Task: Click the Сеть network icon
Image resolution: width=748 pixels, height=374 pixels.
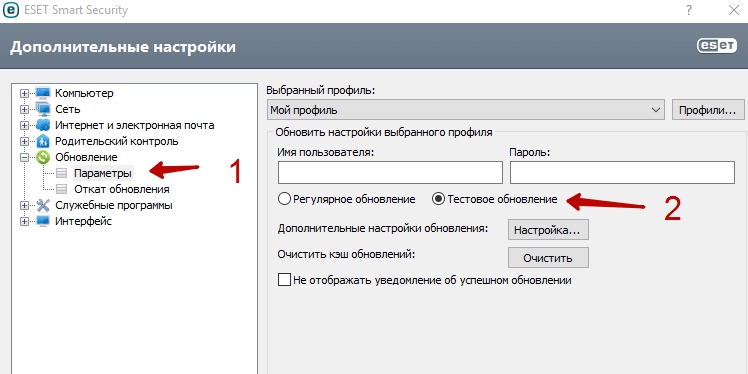Action: 43,109
